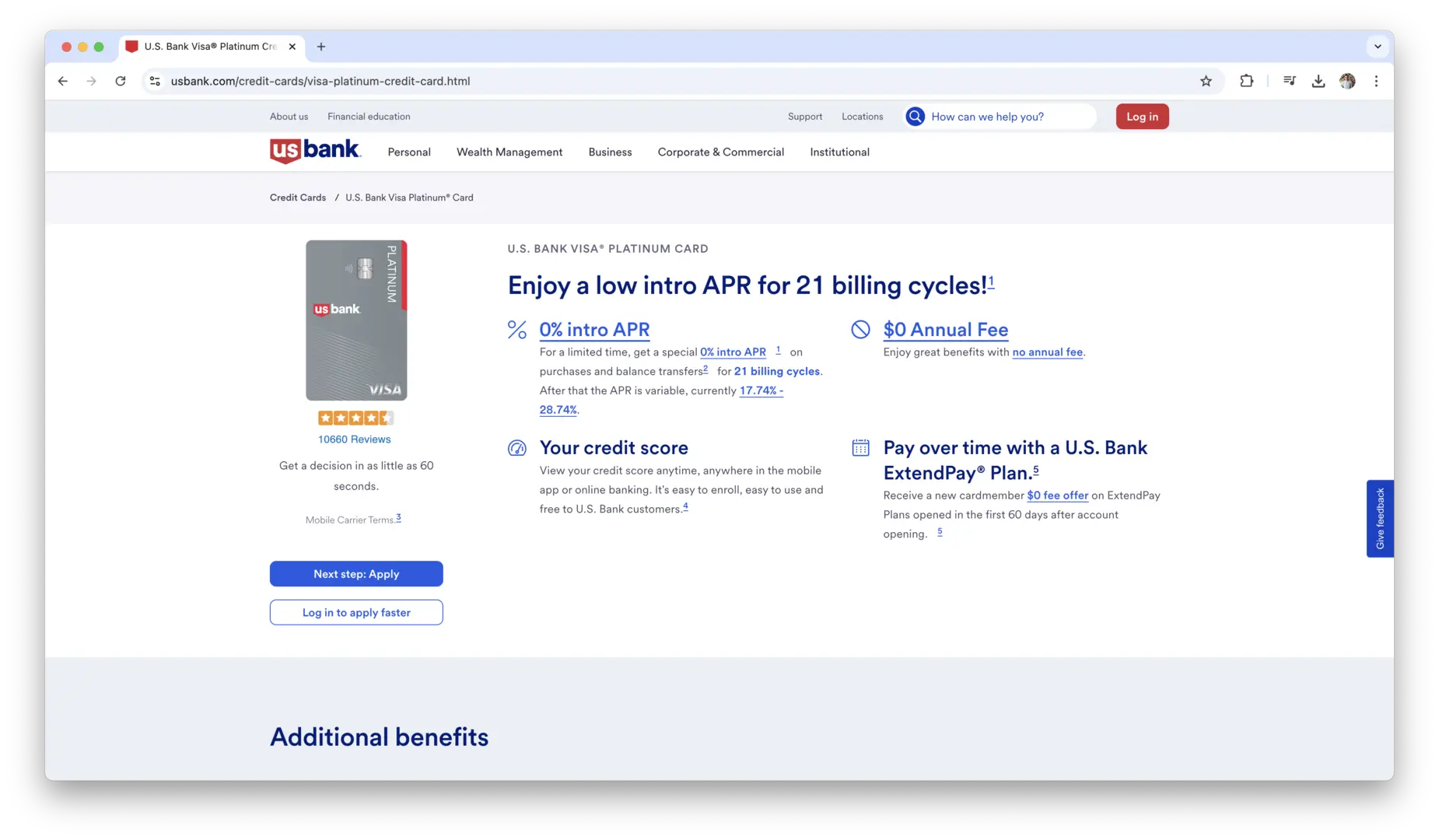The width and height of the screenshot is (1439, 840).
Task: Open the Personal menu
Action: (x=409, y=152)
